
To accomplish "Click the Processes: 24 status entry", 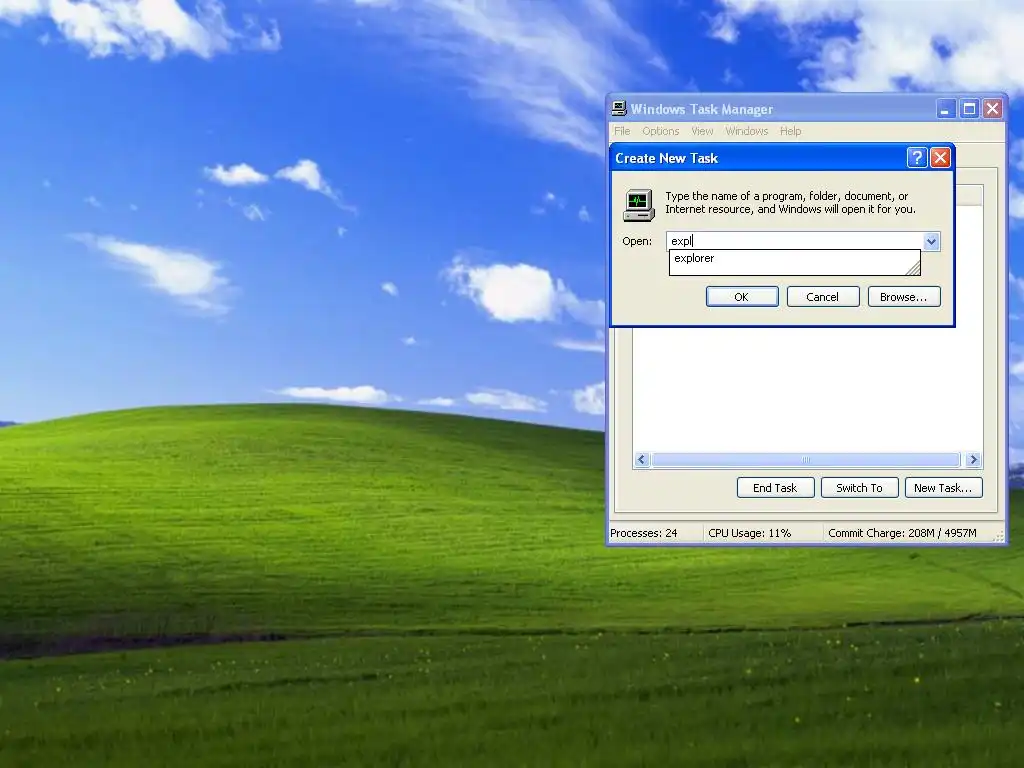I will (644, 533).
